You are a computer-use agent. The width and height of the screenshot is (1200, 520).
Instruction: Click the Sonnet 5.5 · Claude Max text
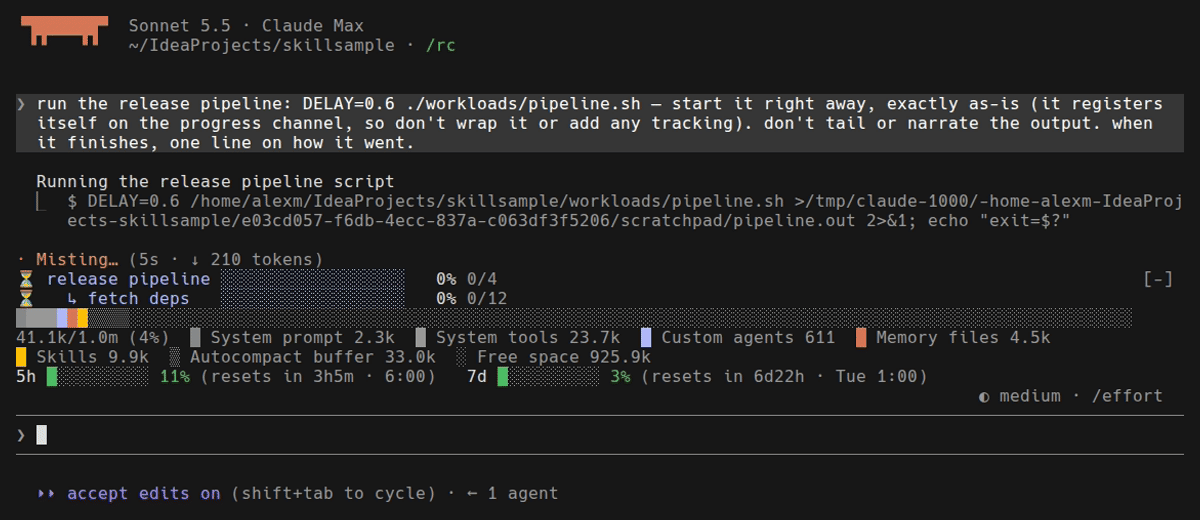tap(247, 26)
